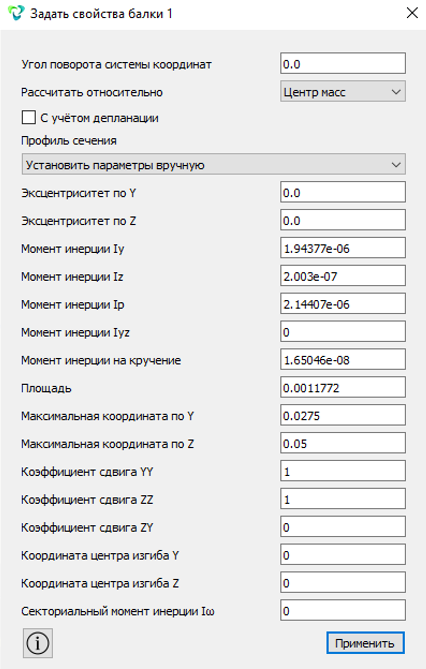Focus the 'Коэффициент сдвига ZY' field
This screenshot has height=669, width=426.
(x=343, y=527)
